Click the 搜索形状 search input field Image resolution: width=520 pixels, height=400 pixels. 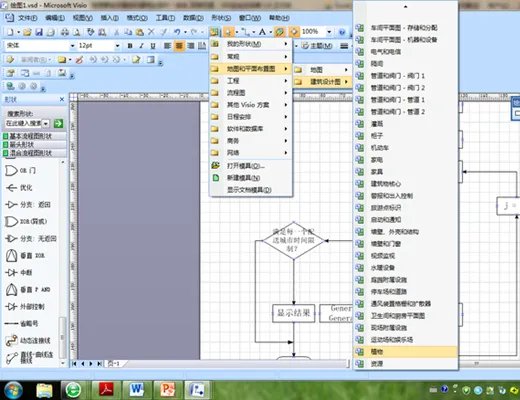[23, 124]
